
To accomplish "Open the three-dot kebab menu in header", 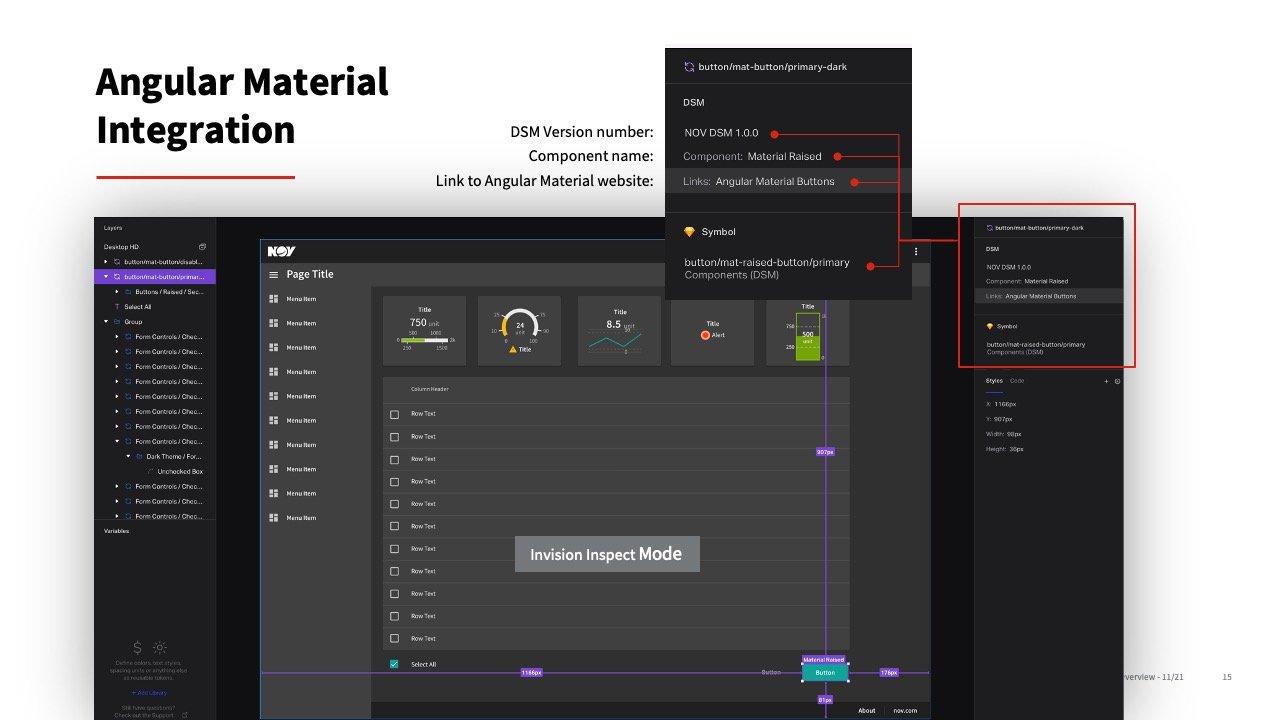I will point(916,252).
